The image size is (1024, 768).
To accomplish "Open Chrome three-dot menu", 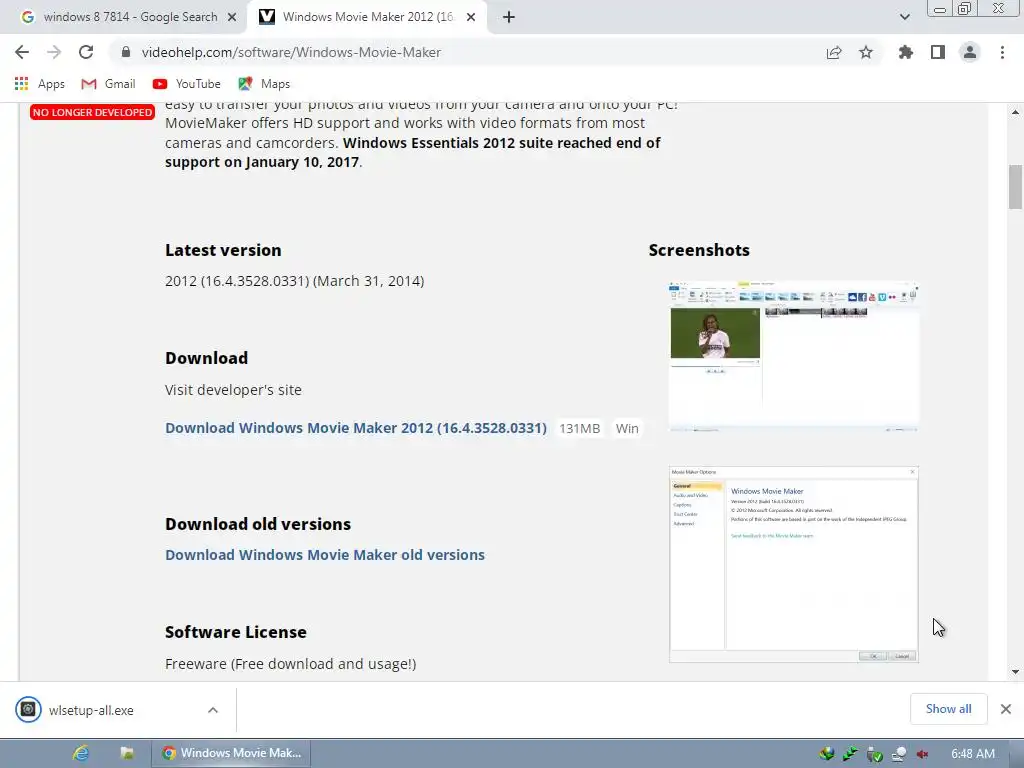I will click(x=1002, y=52).
